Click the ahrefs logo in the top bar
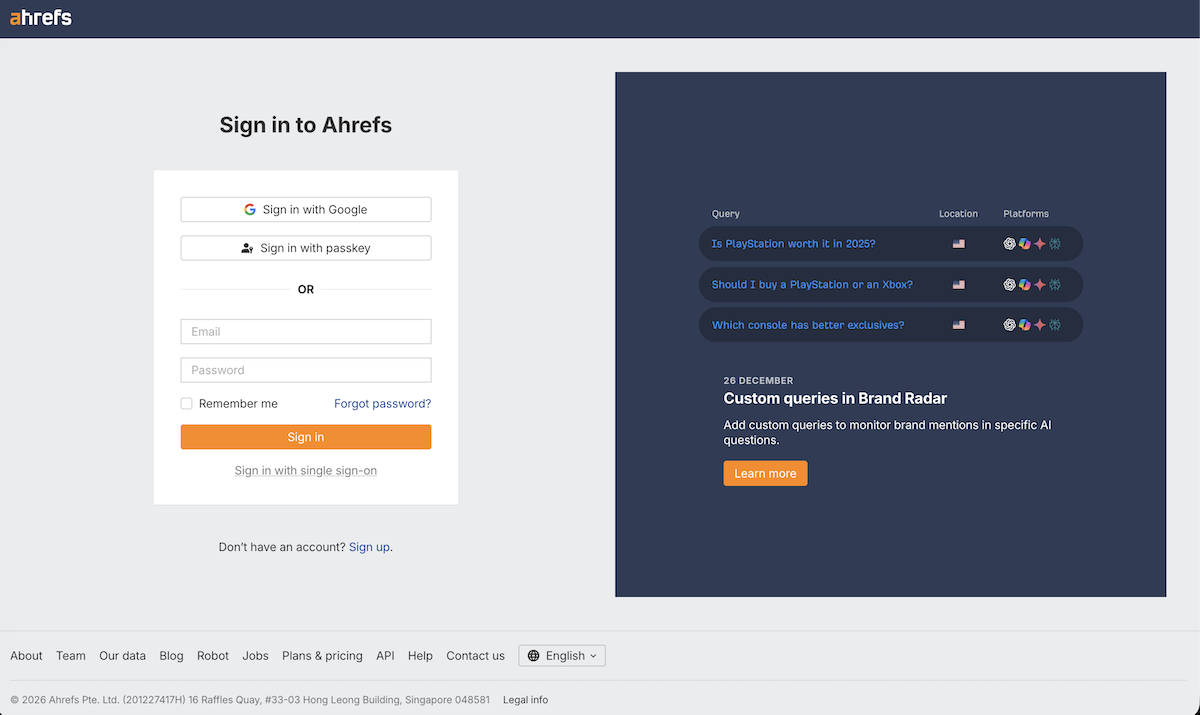The image size is (1200, 715). coord(41,17)
